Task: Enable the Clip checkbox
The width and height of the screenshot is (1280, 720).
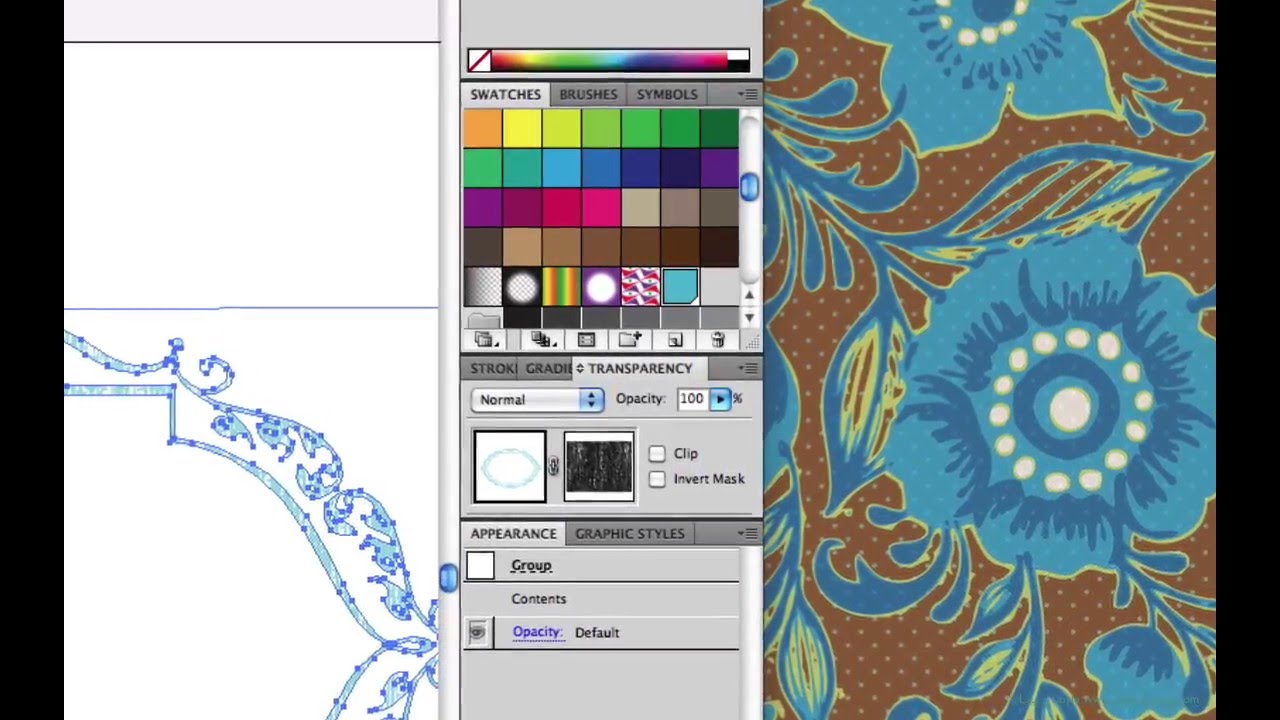Action: (657, 453)
